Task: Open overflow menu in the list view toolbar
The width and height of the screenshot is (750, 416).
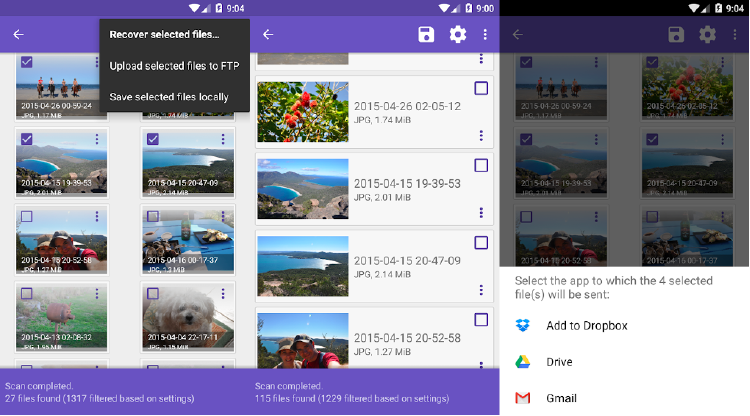Action: pos(485,35)
